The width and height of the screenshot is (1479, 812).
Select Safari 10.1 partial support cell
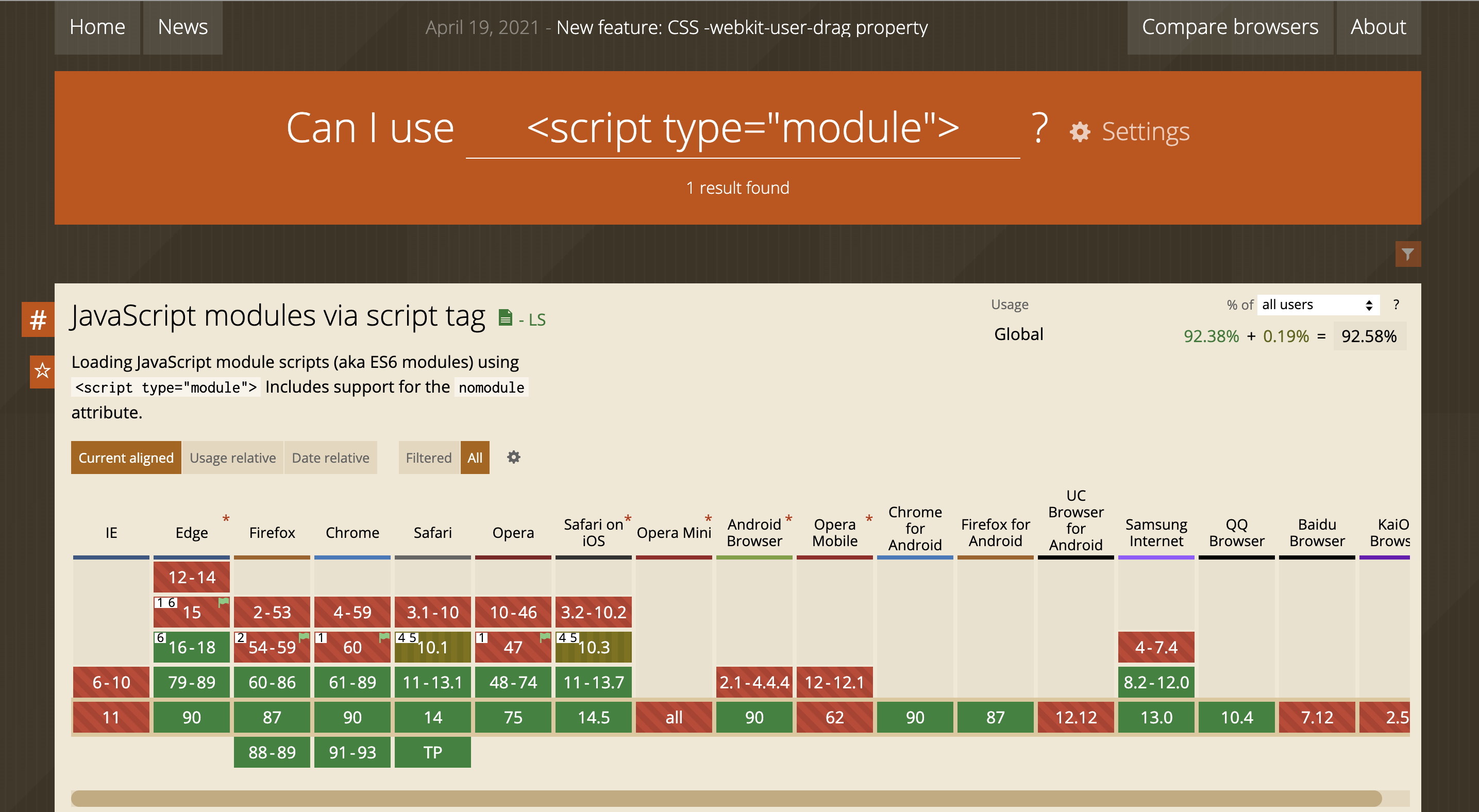pyautogui.click(x=432, y=647)
